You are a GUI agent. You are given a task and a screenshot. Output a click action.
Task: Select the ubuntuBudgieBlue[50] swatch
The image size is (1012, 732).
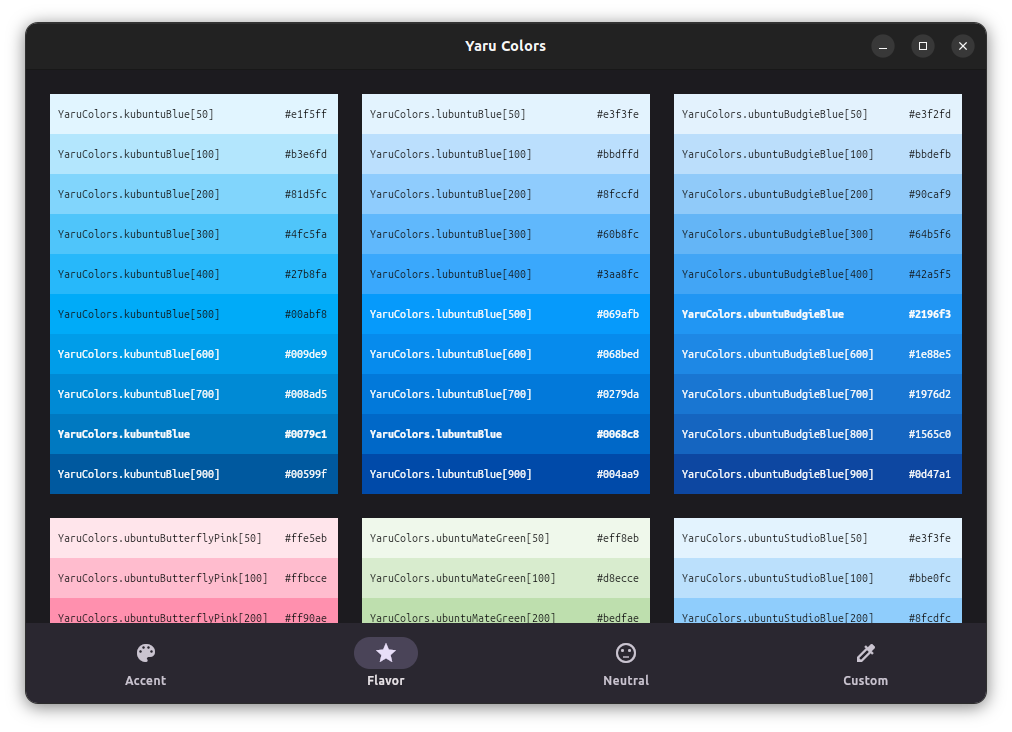(x=818, y=114)
